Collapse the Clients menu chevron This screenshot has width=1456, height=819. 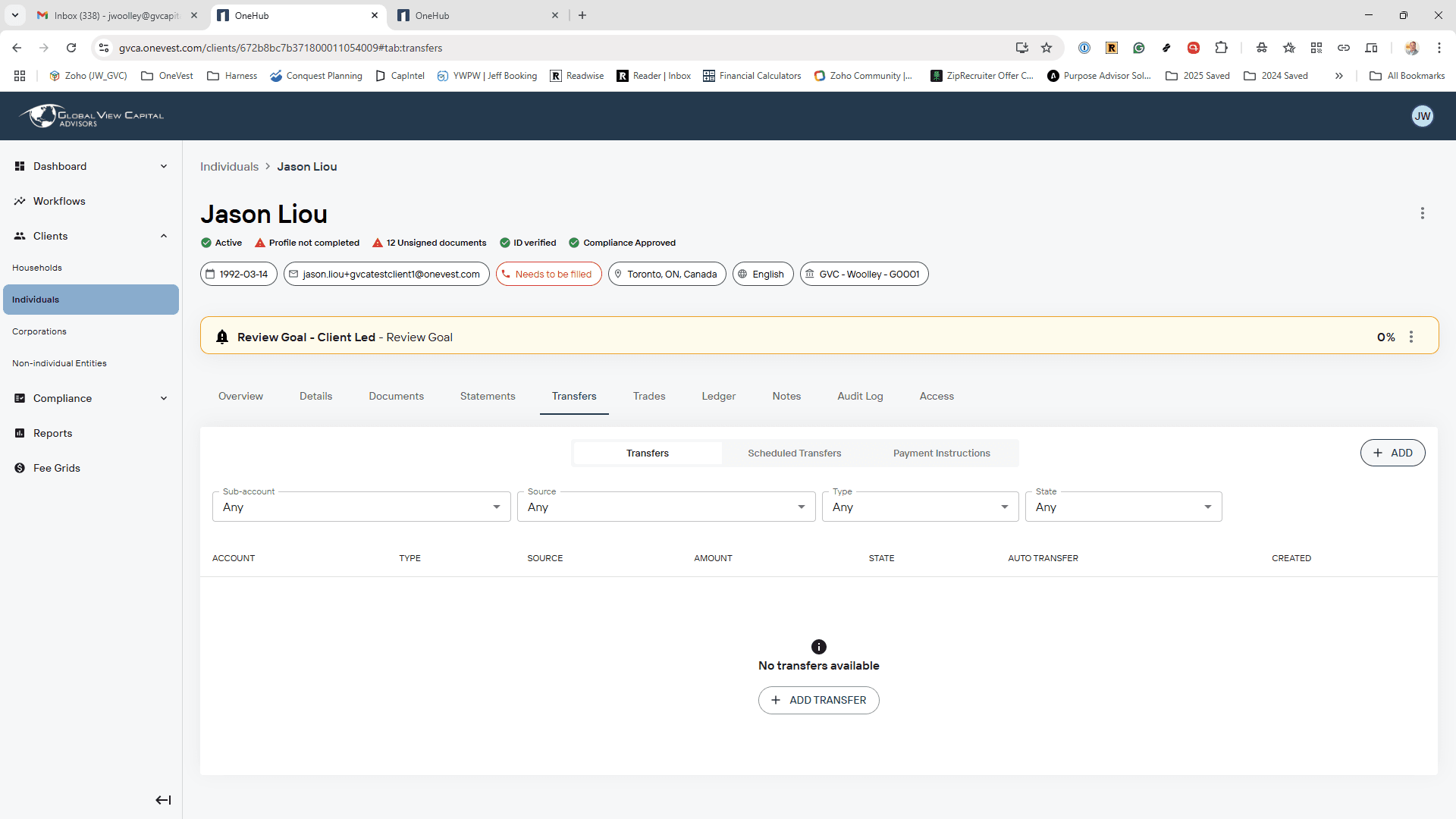[164, 236]
